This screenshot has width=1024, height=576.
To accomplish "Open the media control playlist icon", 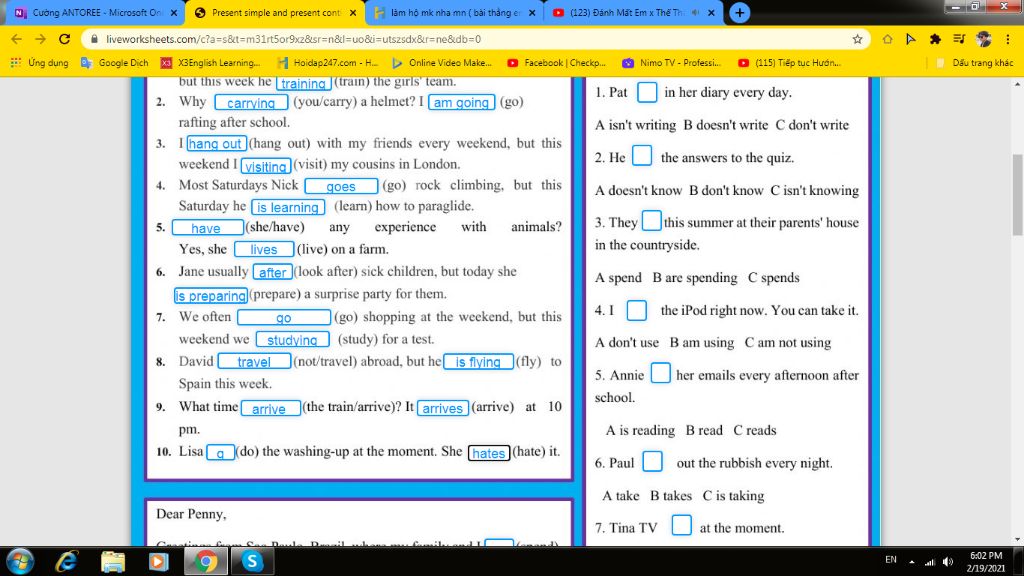I will 959,39.
